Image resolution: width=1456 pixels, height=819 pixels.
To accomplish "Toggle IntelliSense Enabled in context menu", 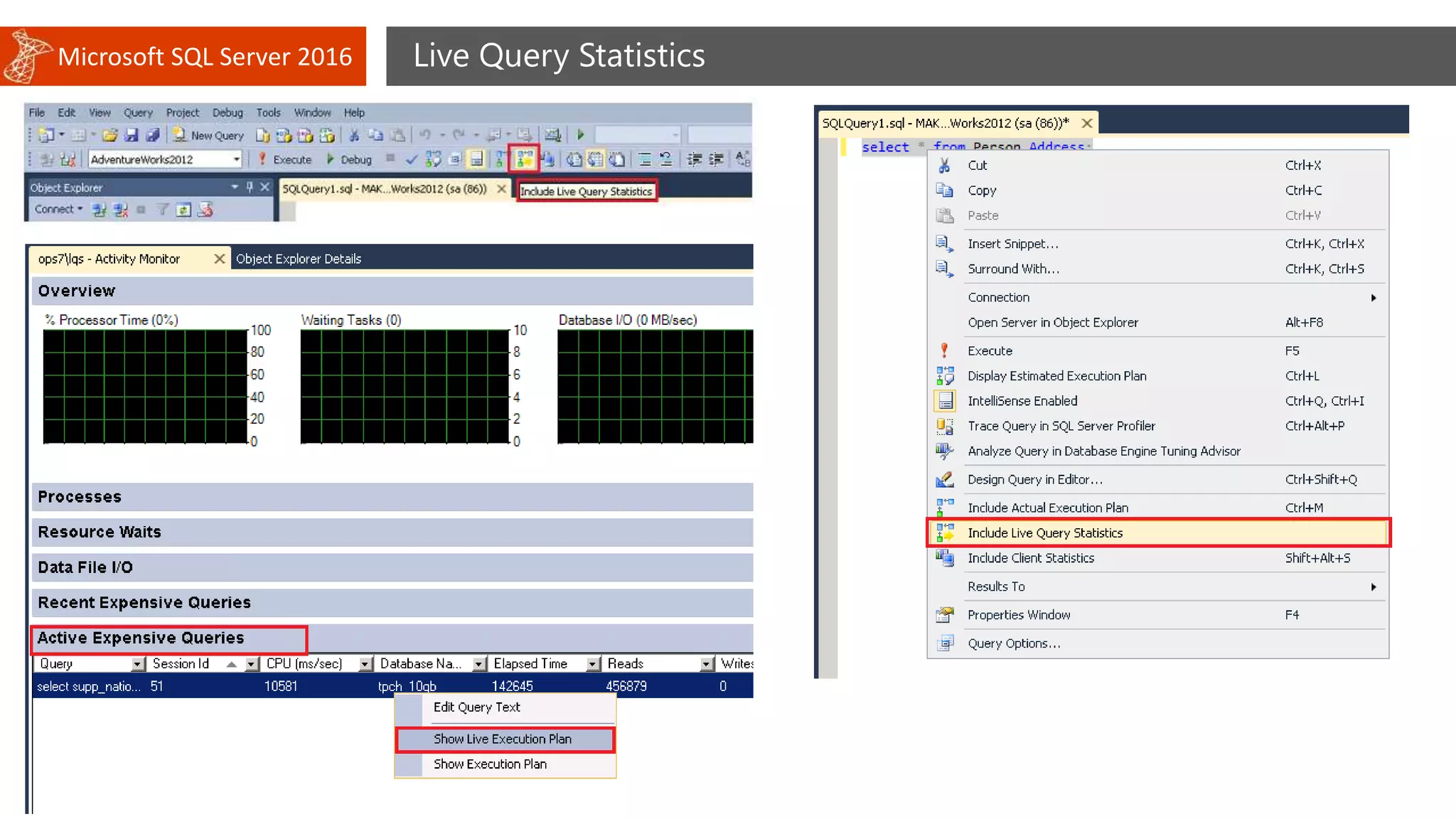I will (x=1158, y=401).
